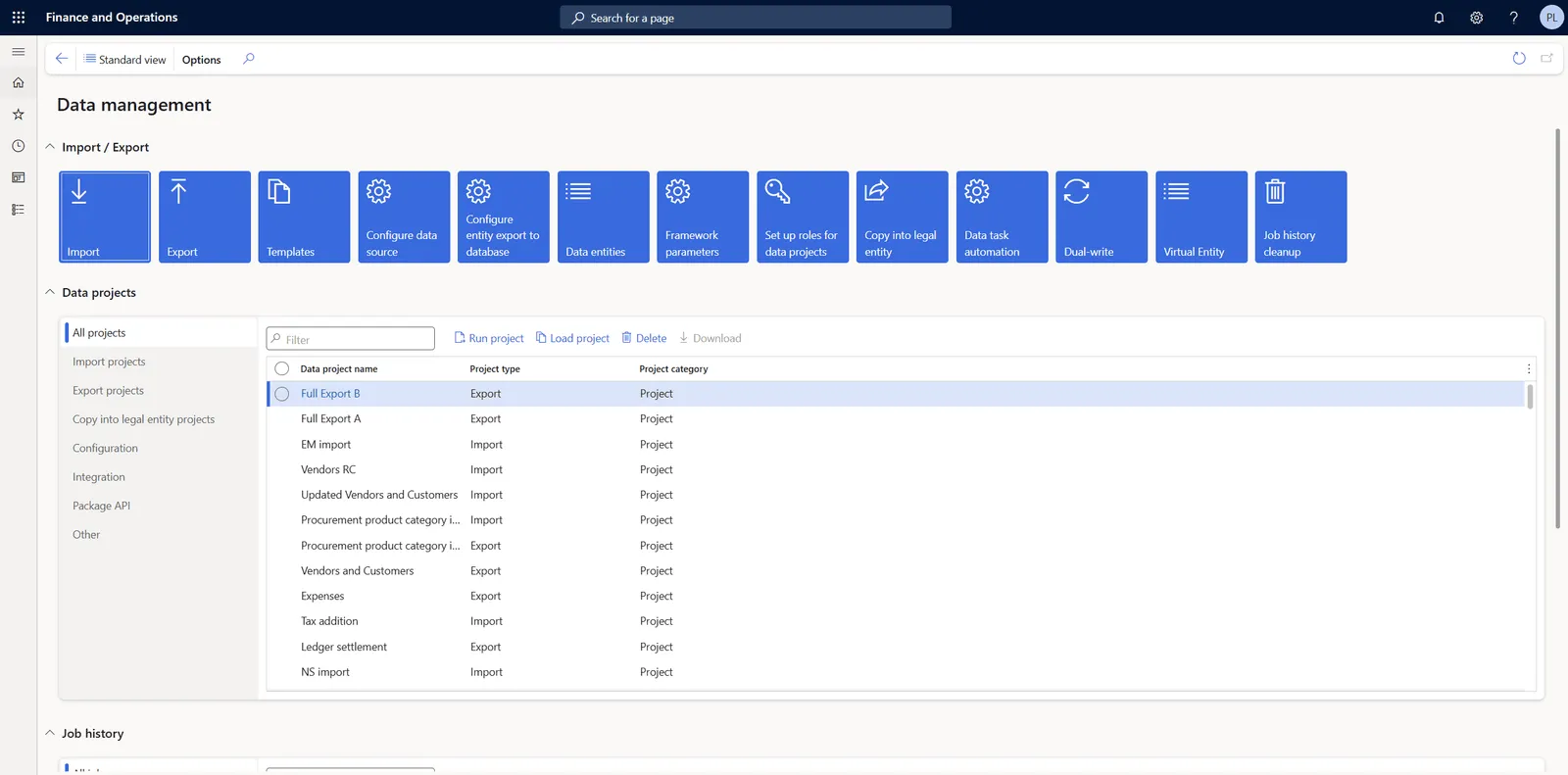Click the Delete button

[644, 338]
